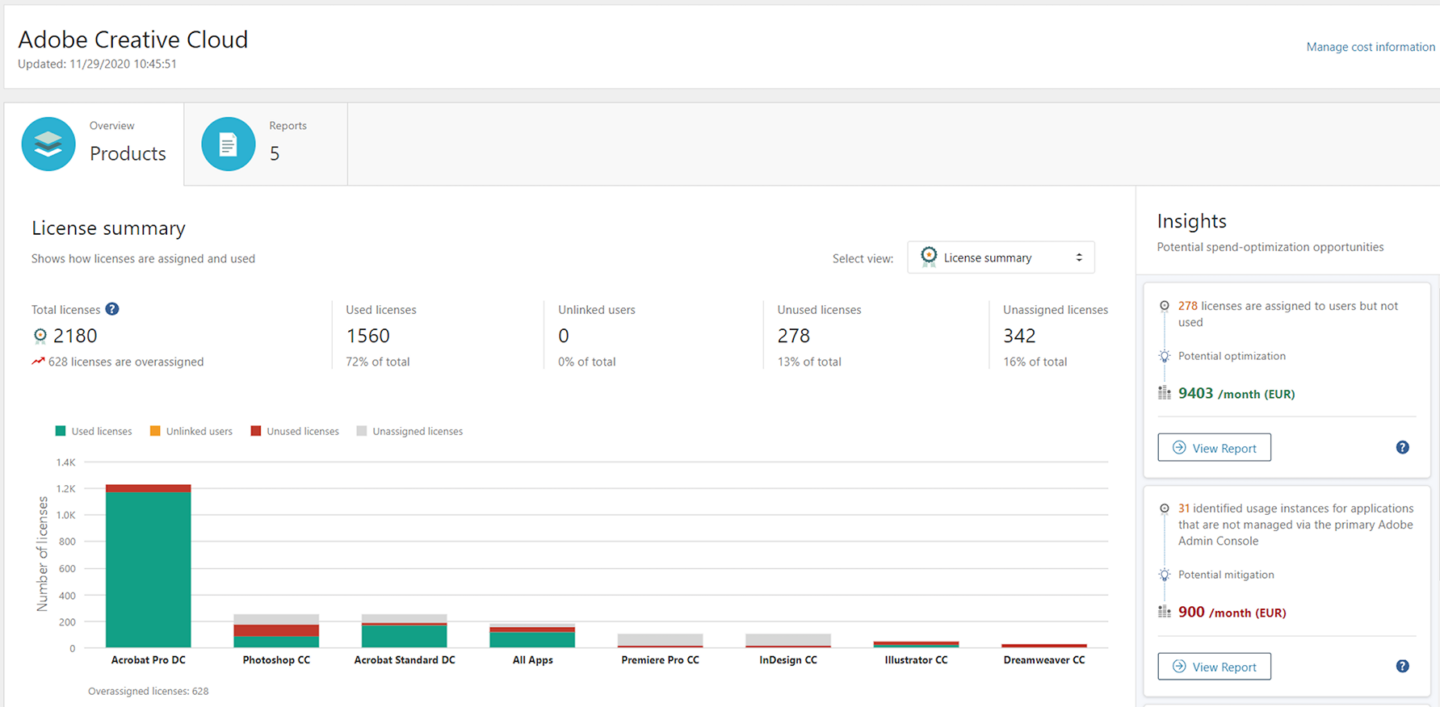Viewport: 1440px width, 707px height.
Task: Click the green Used licenses legend swatch
Action: [61, 431]
